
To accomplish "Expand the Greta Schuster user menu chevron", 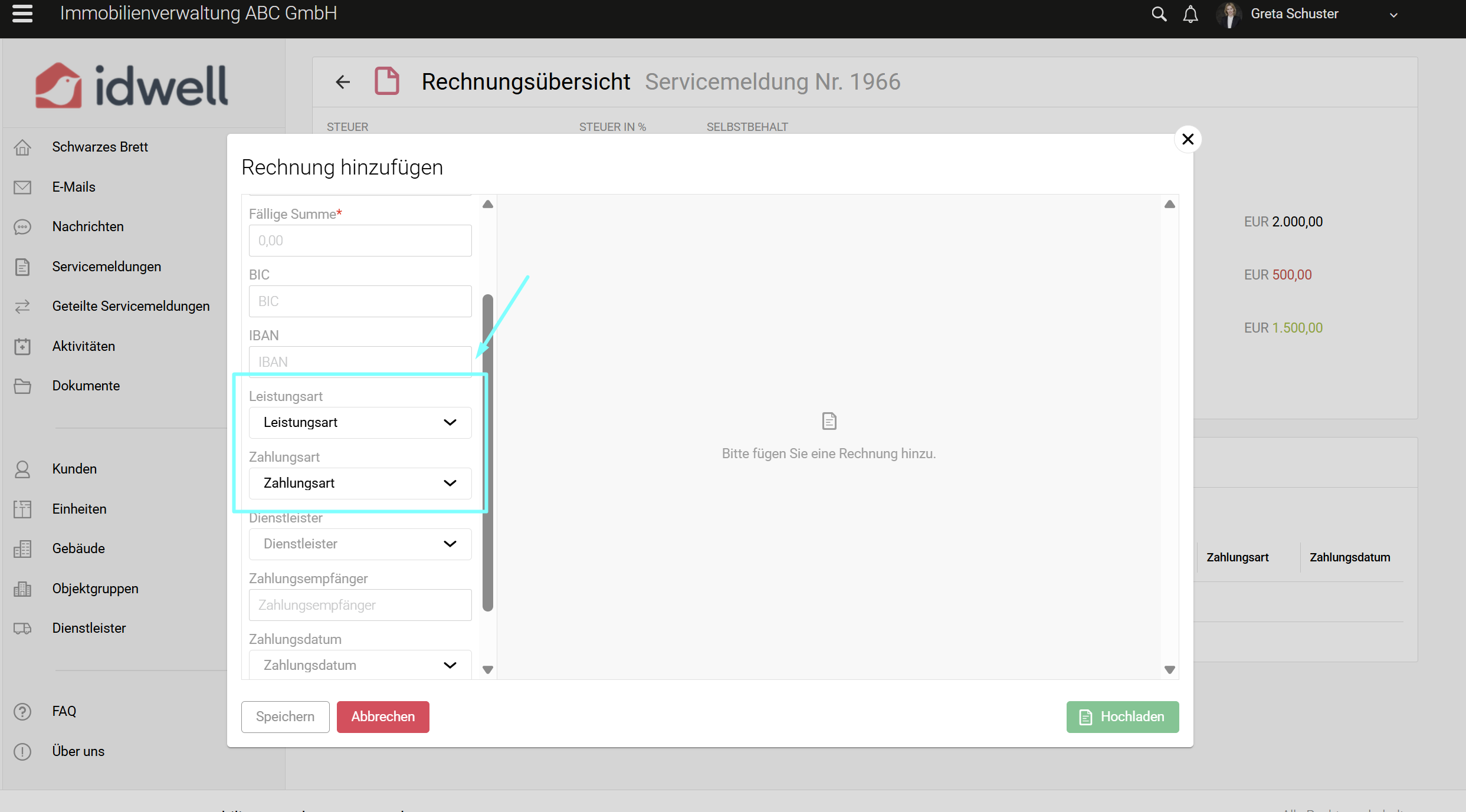I will tap(1393, 15).
